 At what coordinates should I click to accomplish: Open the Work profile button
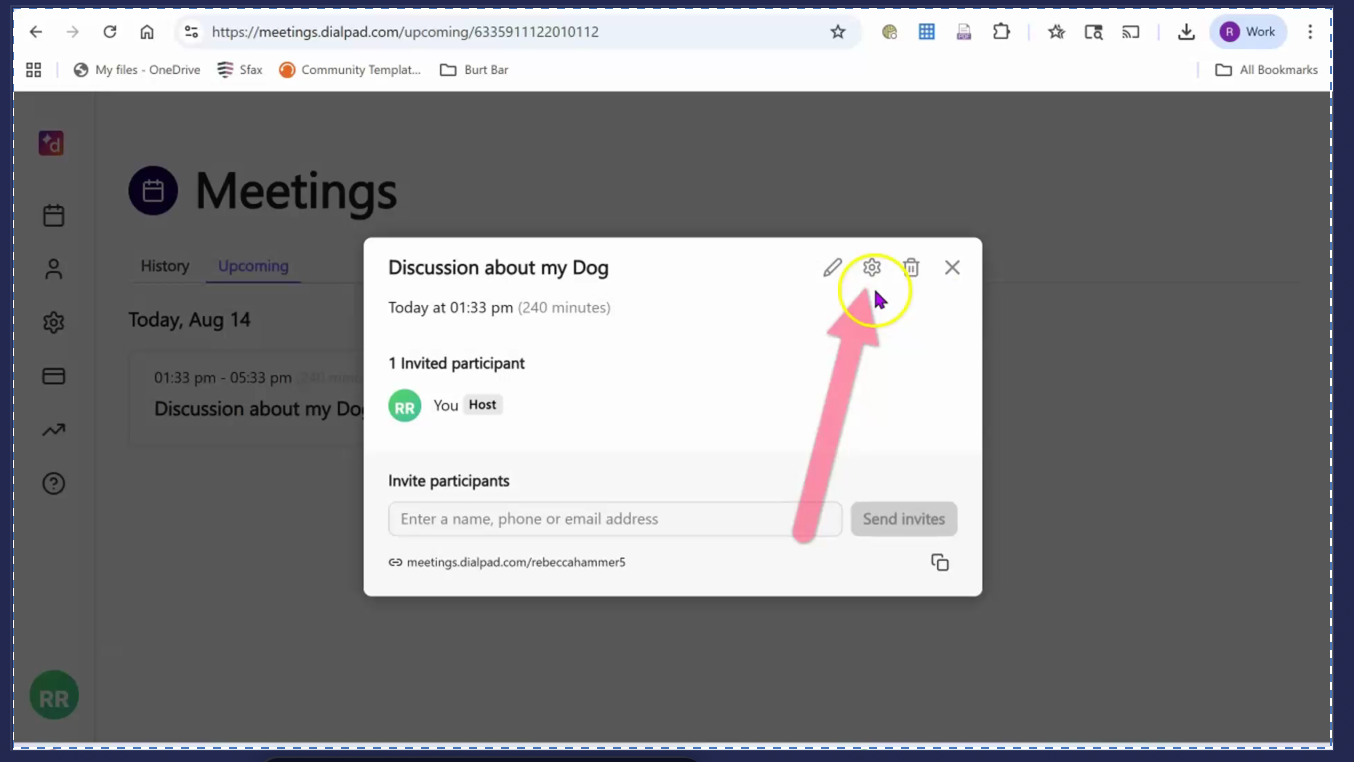click(1248, 32)
